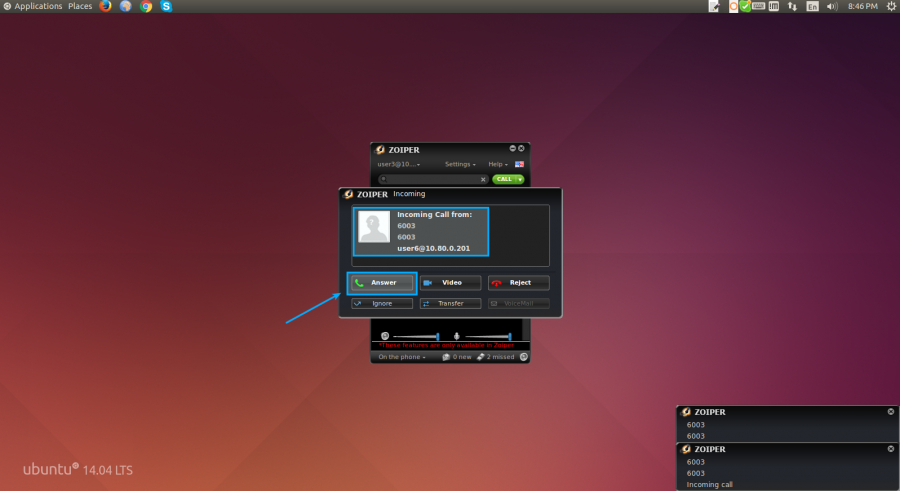This screenshot has width=900, height=491.
Task: Open the Zoiper Settings menu
Action: [x=460, y=164]
